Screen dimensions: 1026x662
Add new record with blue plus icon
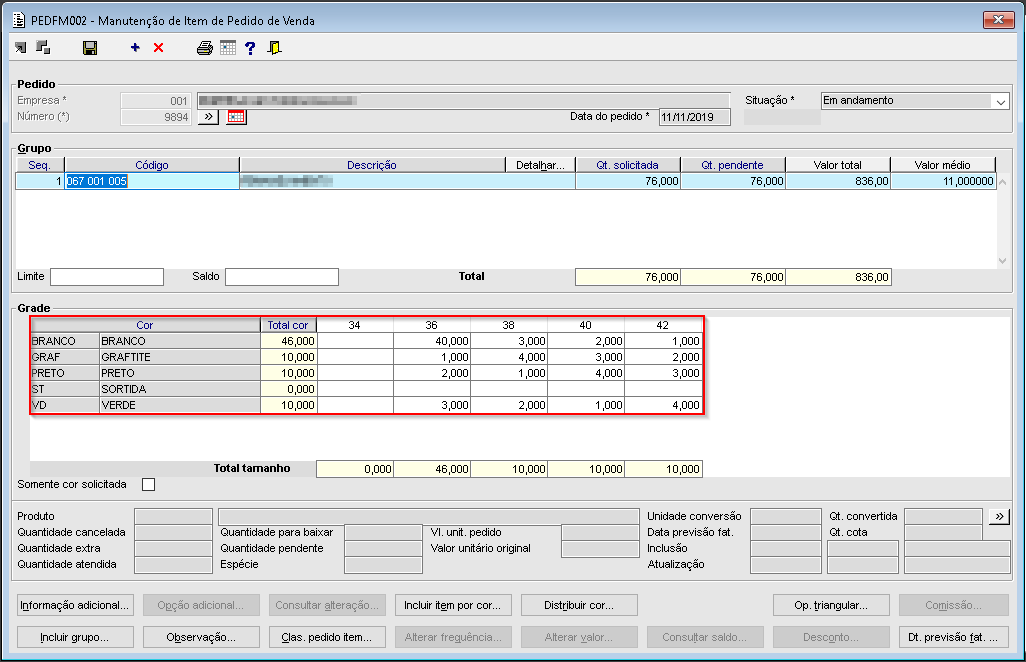click(135, 48)
